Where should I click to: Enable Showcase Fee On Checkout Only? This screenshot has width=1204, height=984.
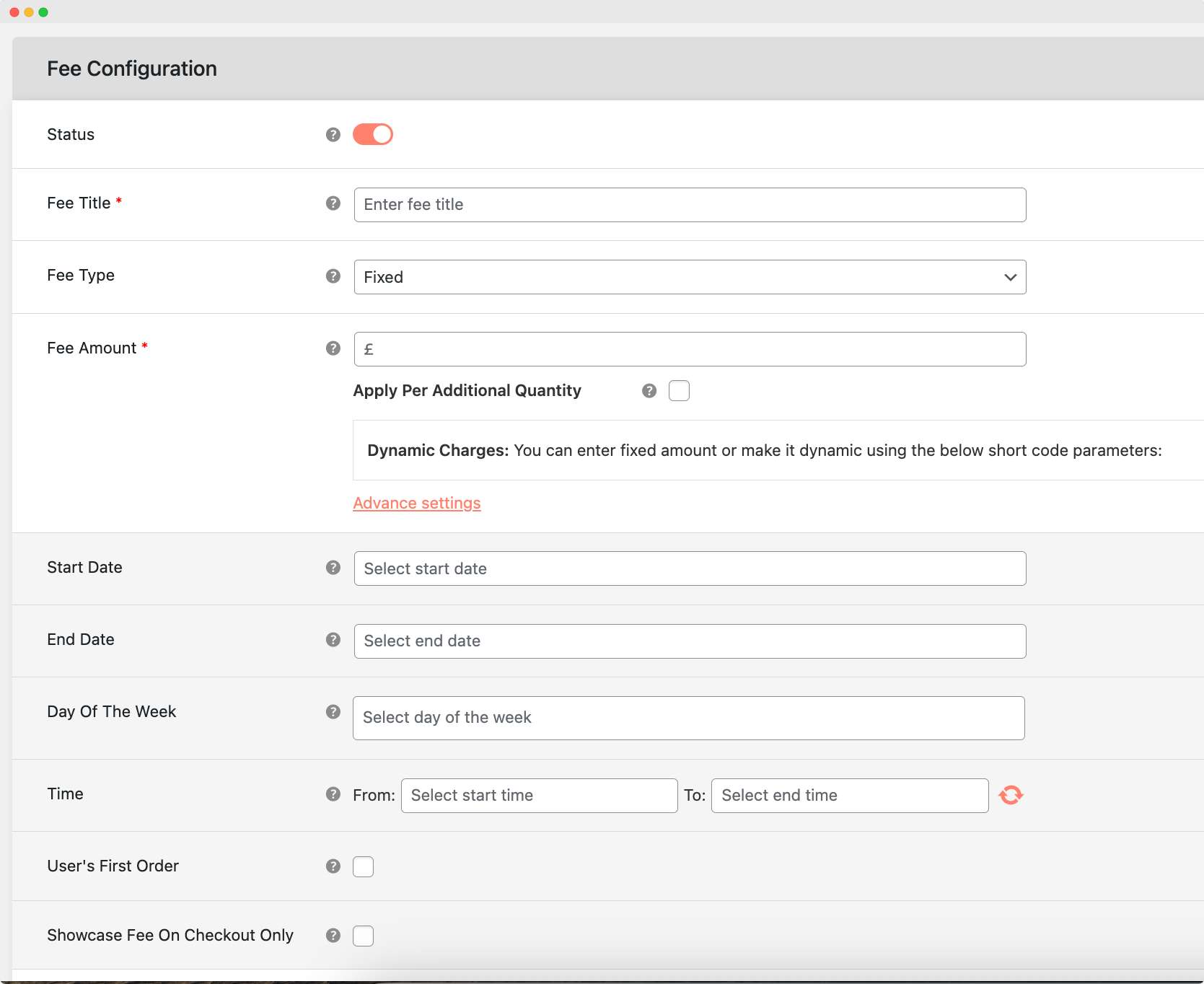pos(364,936)
